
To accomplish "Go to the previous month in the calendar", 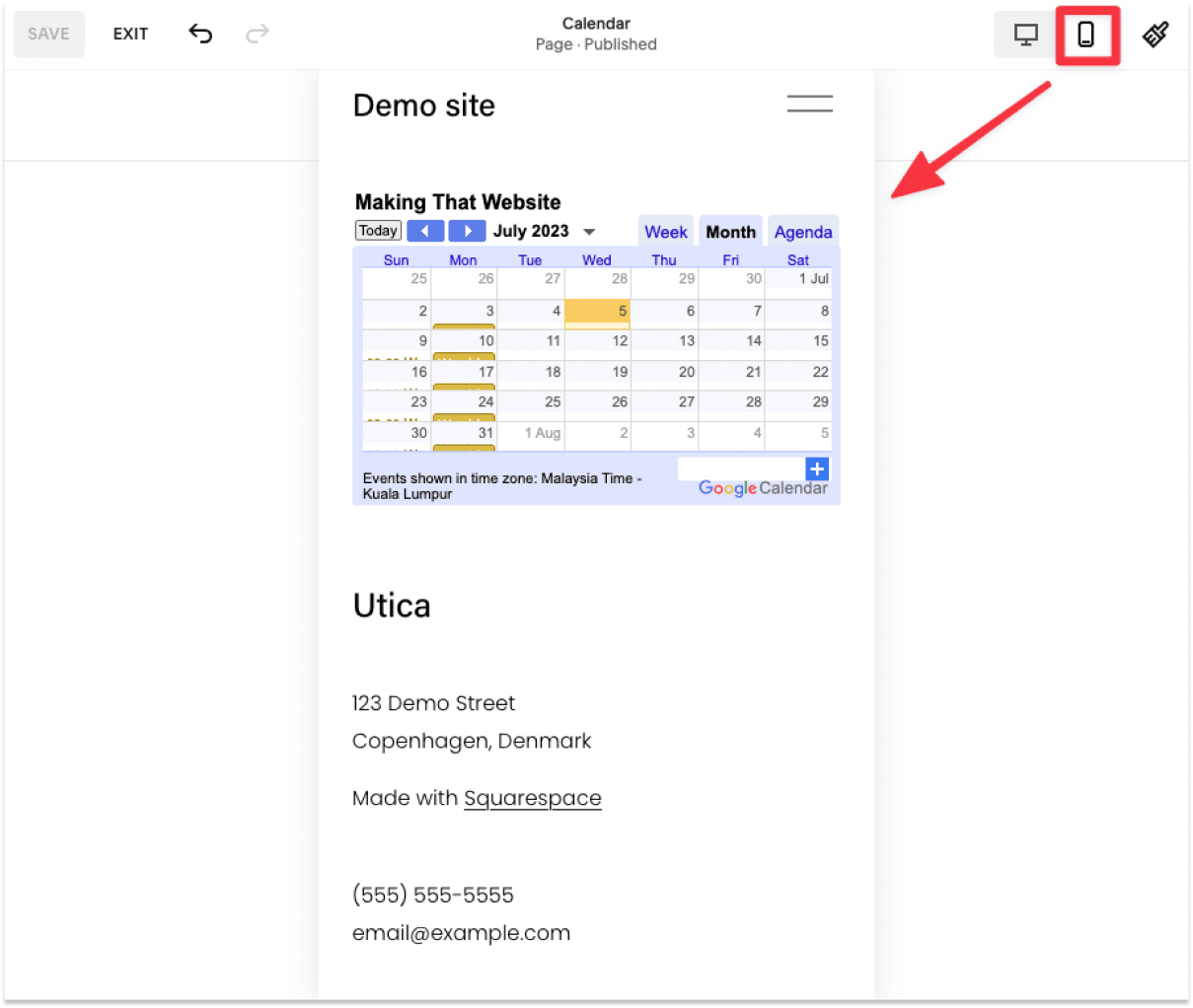I will [425, 230].
